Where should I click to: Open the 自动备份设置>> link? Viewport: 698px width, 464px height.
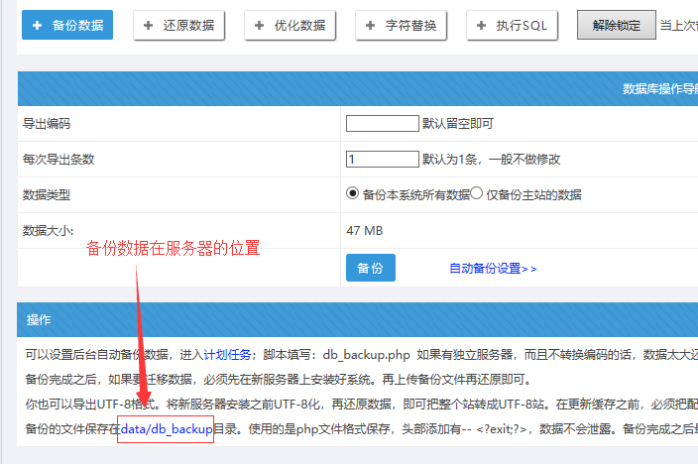493,268
